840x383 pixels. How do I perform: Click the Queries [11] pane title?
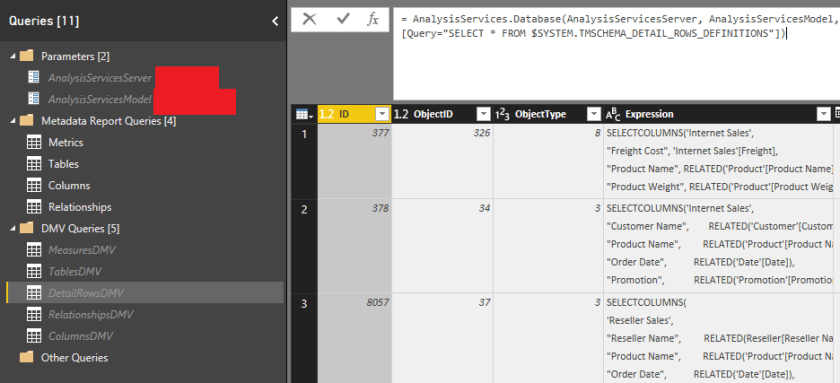(x=44, y=21)
